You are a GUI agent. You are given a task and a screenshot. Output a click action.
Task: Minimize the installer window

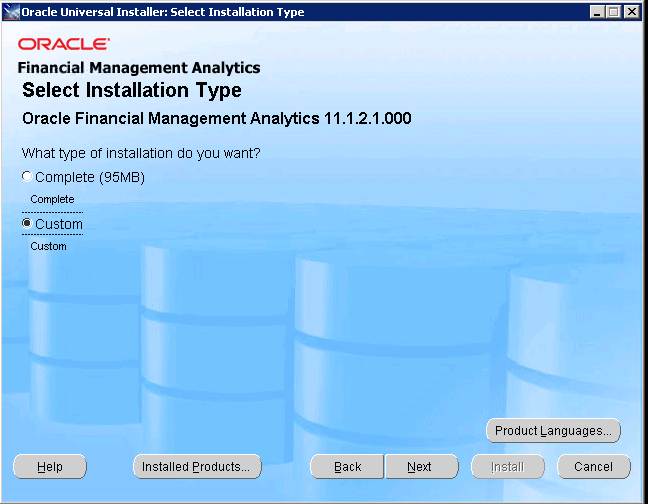coord(596,12)
